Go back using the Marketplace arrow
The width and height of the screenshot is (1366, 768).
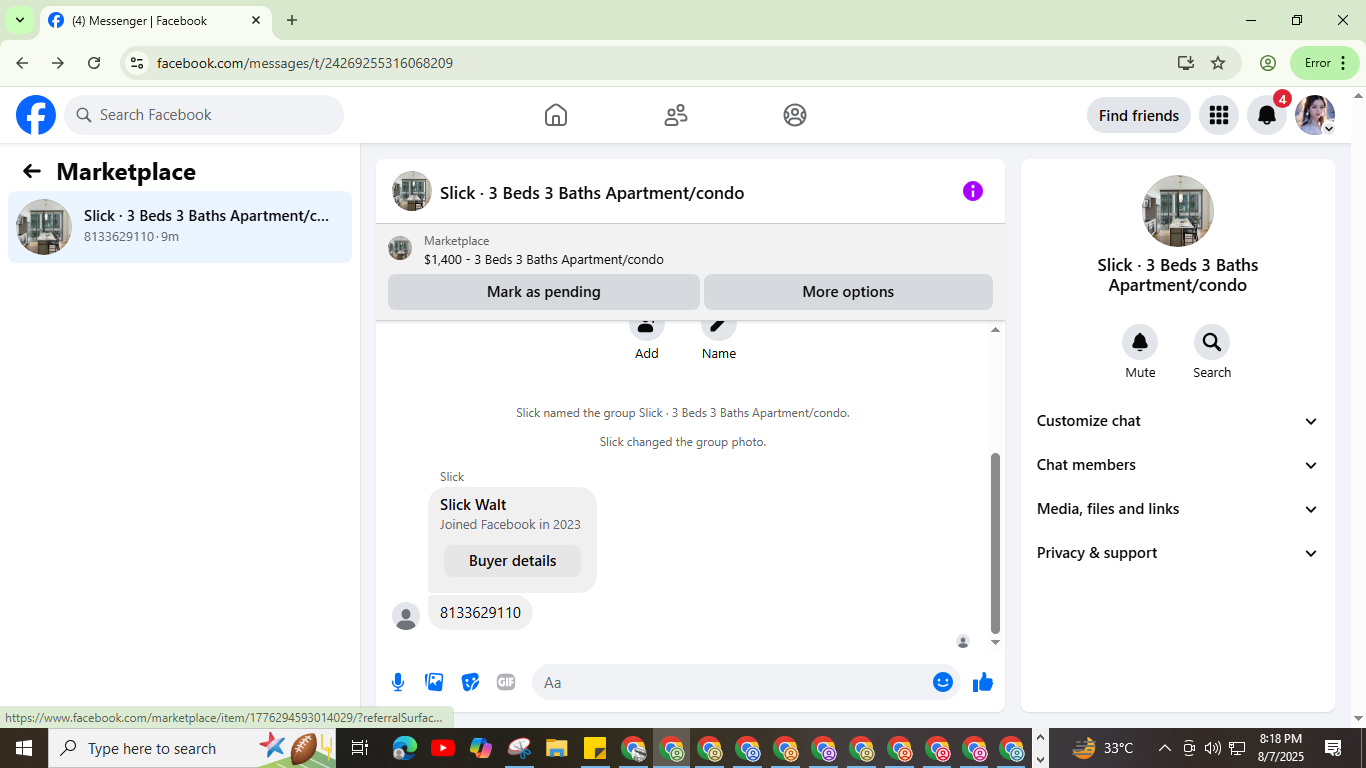coord(32,171)
